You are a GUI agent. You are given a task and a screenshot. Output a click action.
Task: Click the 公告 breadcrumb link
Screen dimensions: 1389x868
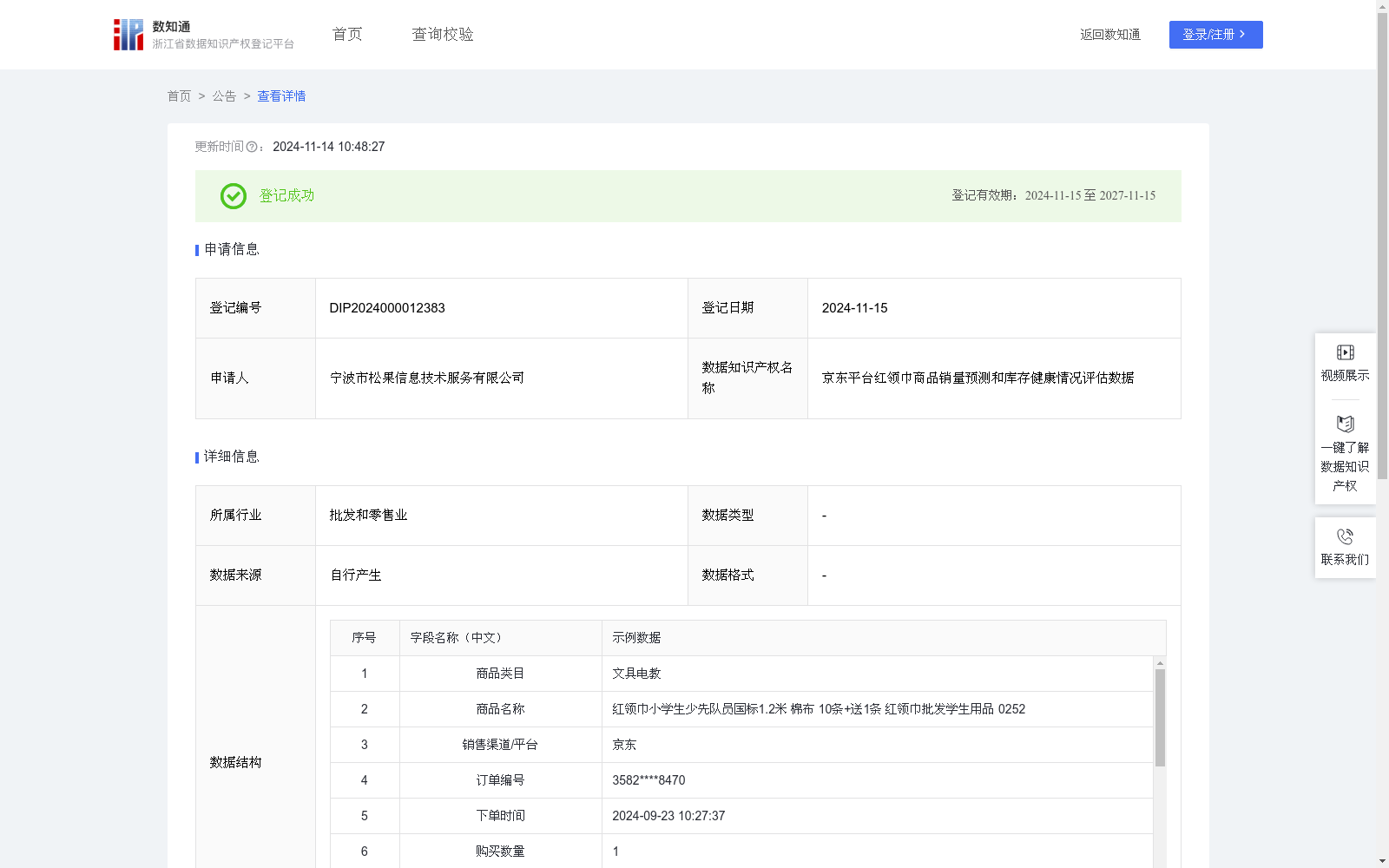[x=224, y=96]
